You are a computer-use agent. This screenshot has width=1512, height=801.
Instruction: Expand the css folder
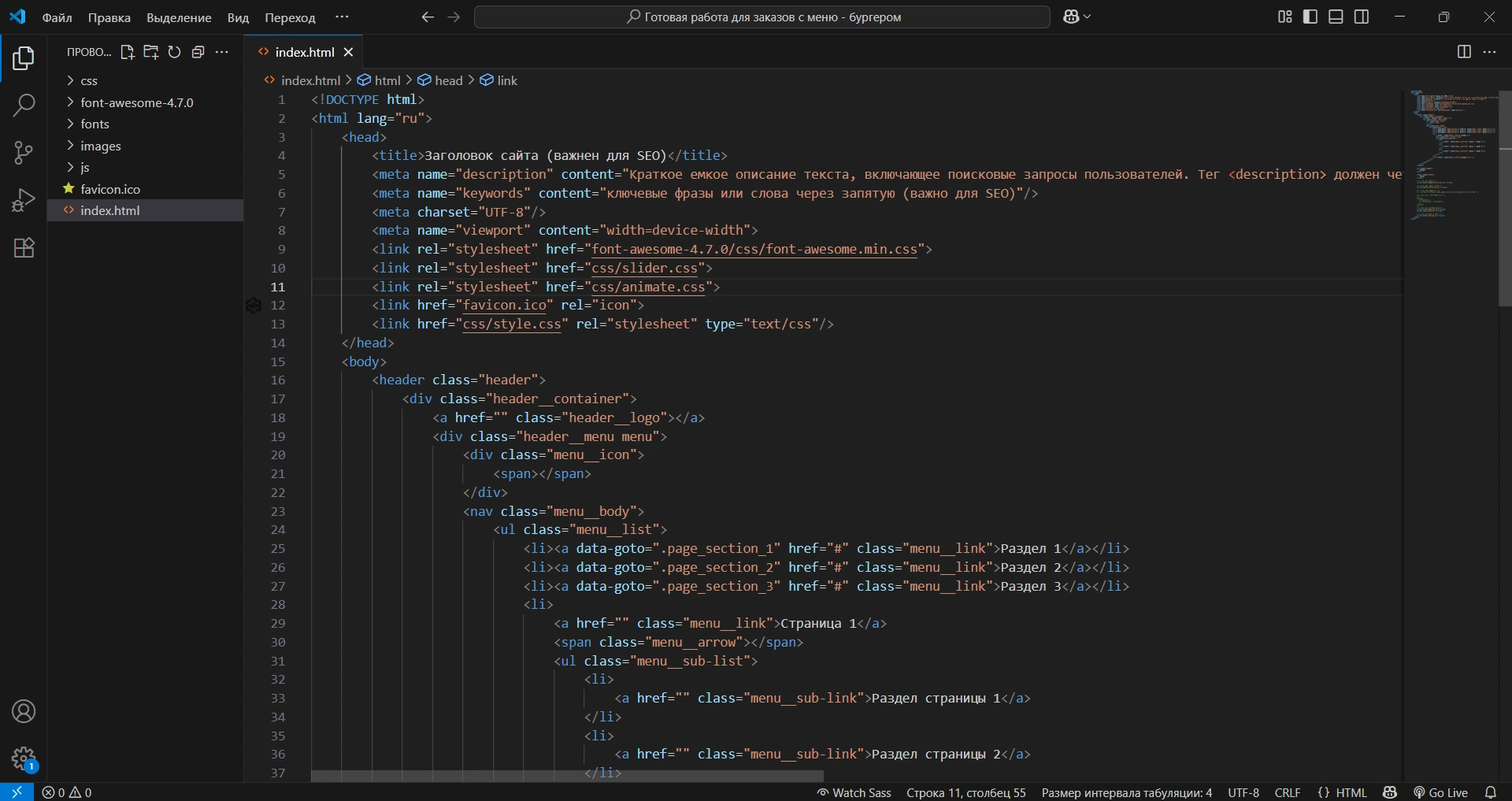click(x=89, y=81)
